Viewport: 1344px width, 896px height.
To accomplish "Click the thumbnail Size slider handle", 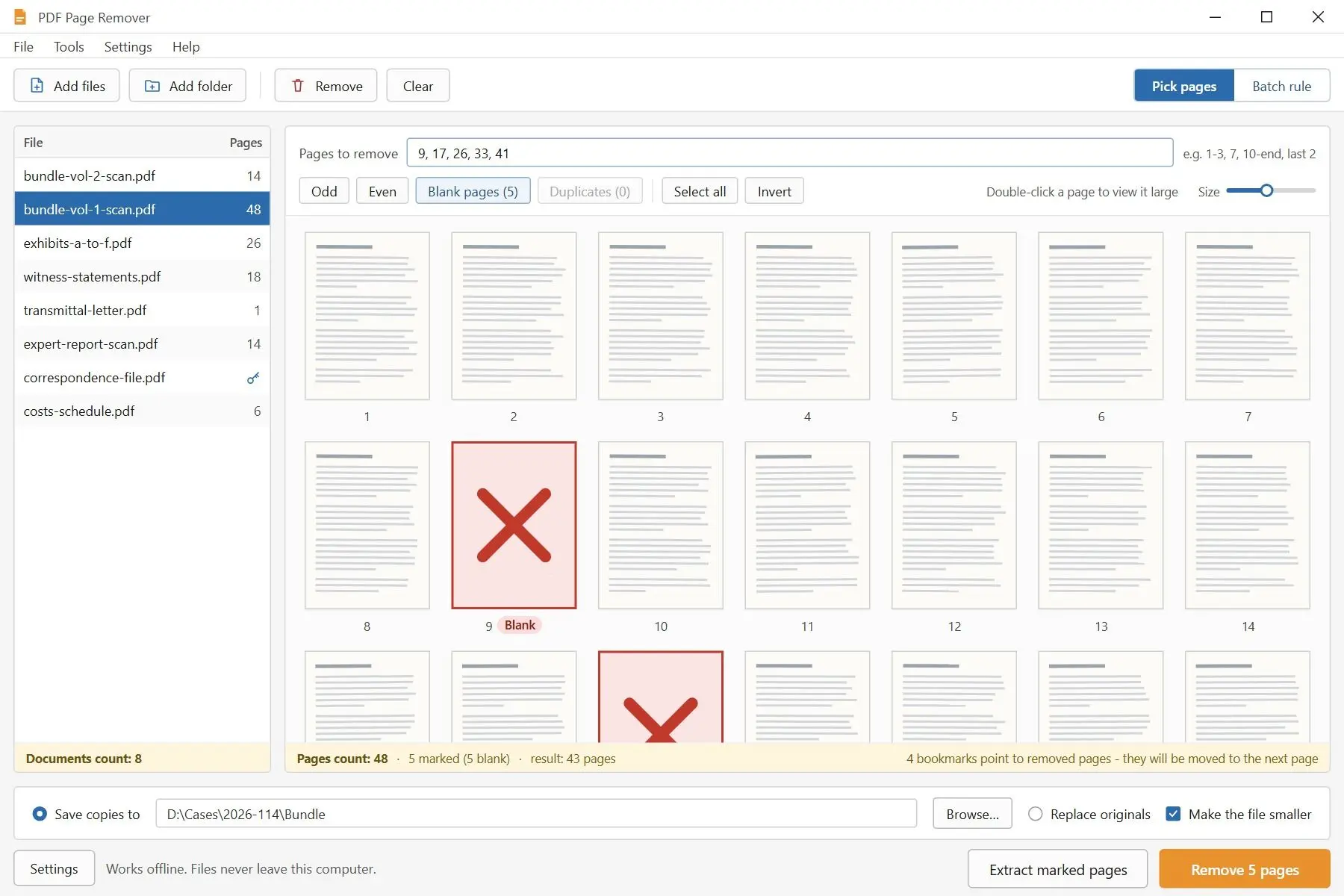I will [x=1266, y=190].
